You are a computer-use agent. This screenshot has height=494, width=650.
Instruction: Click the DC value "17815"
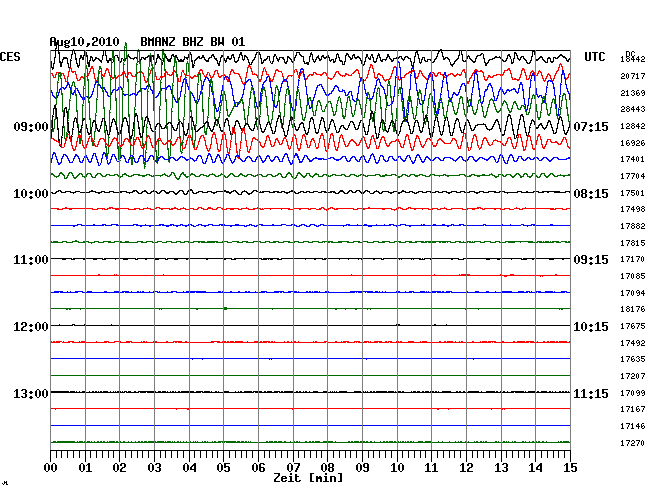[x=633, y=243]
